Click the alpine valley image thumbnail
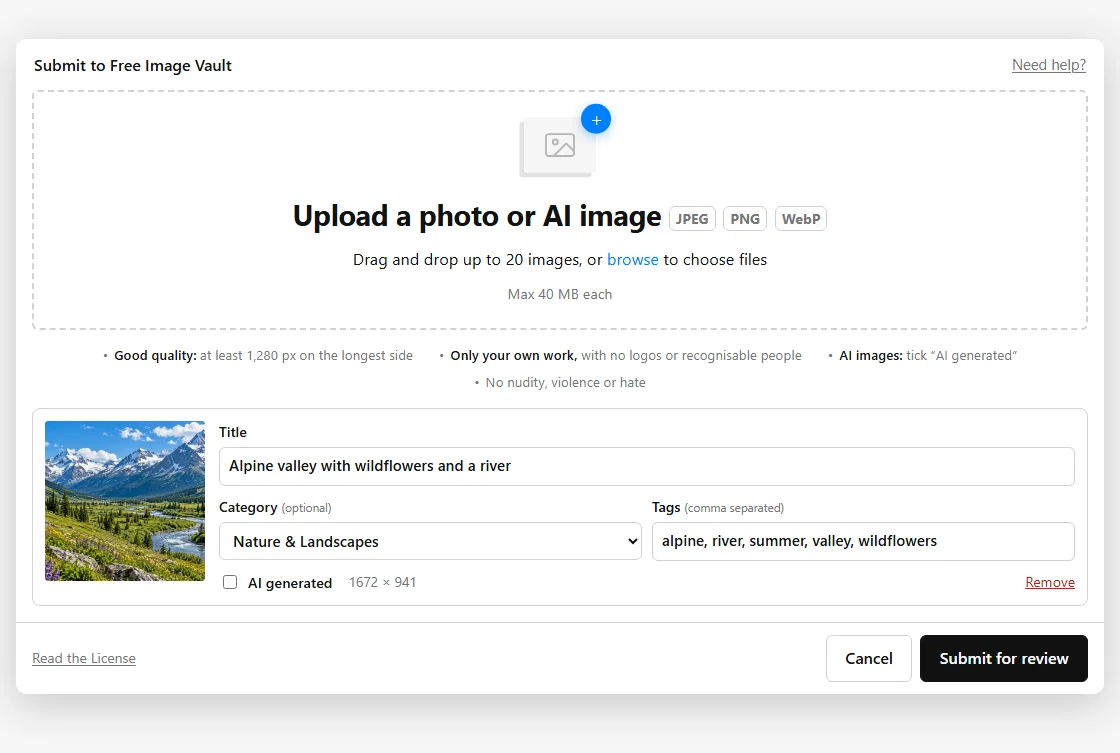This screenshot has width=1120, height=753. tap(125, 501)
